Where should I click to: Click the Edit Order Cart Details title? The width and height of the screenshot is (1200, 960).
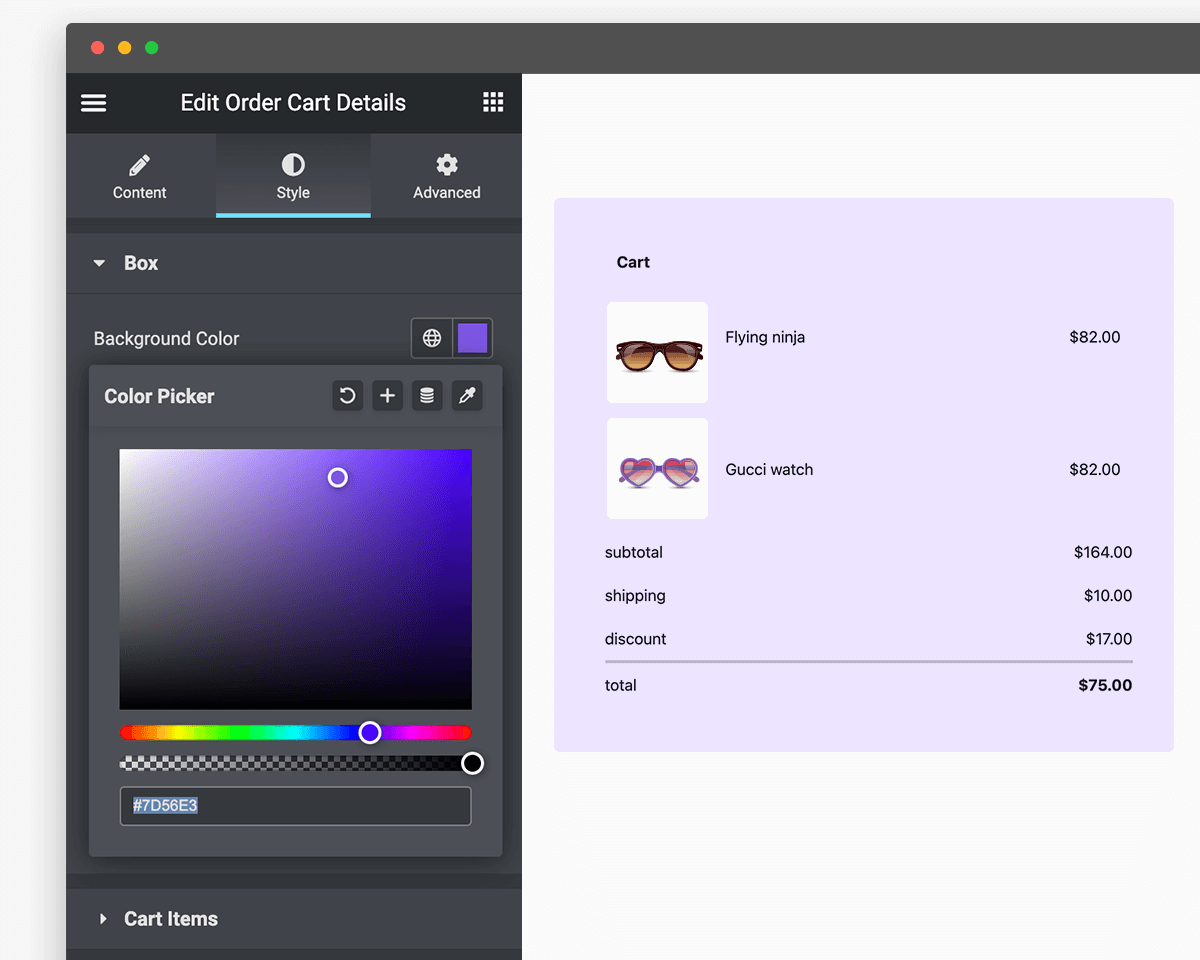point(292,102)
